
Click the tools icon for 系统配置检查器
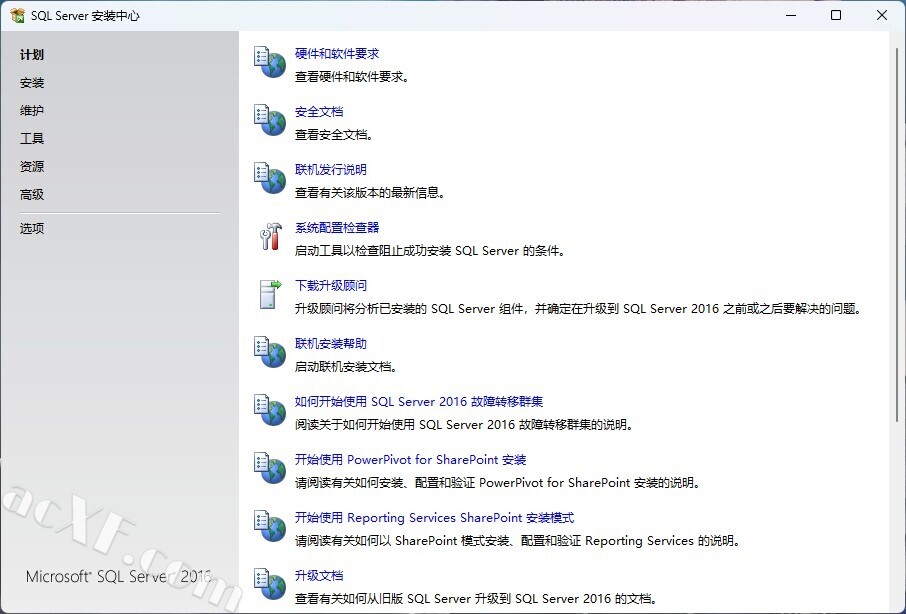pyautogui.click(x=270, y=236)
